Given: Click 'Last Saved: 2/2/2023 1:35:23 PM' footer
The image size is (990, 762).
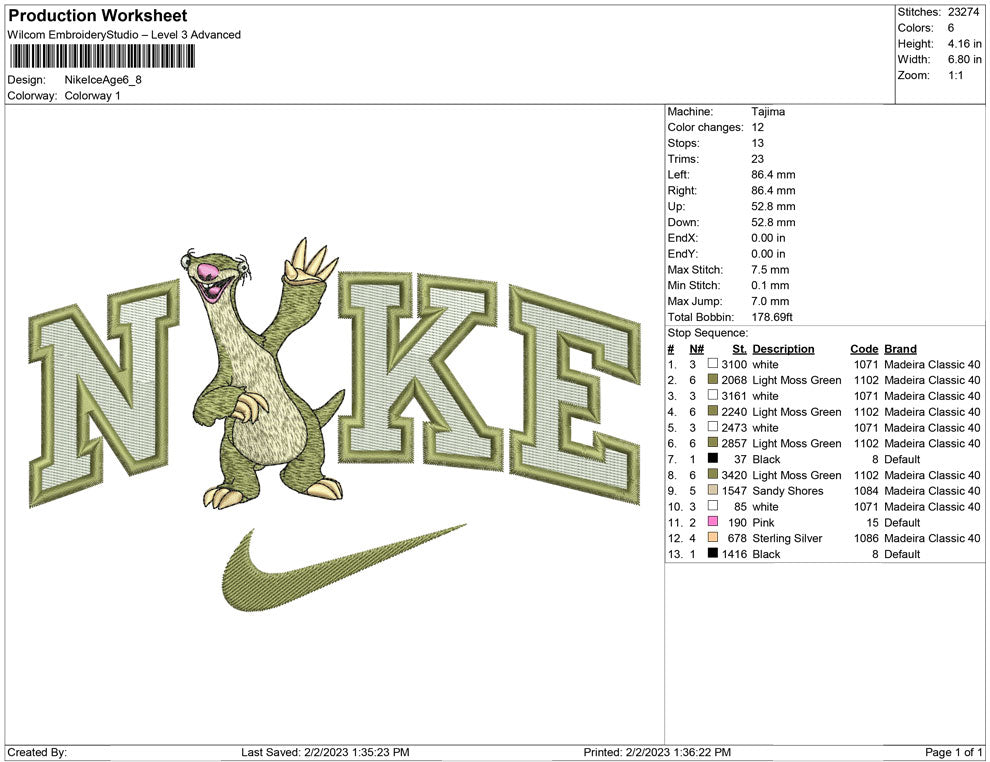Looking at the screenshot, I should (x=325, y=752).
